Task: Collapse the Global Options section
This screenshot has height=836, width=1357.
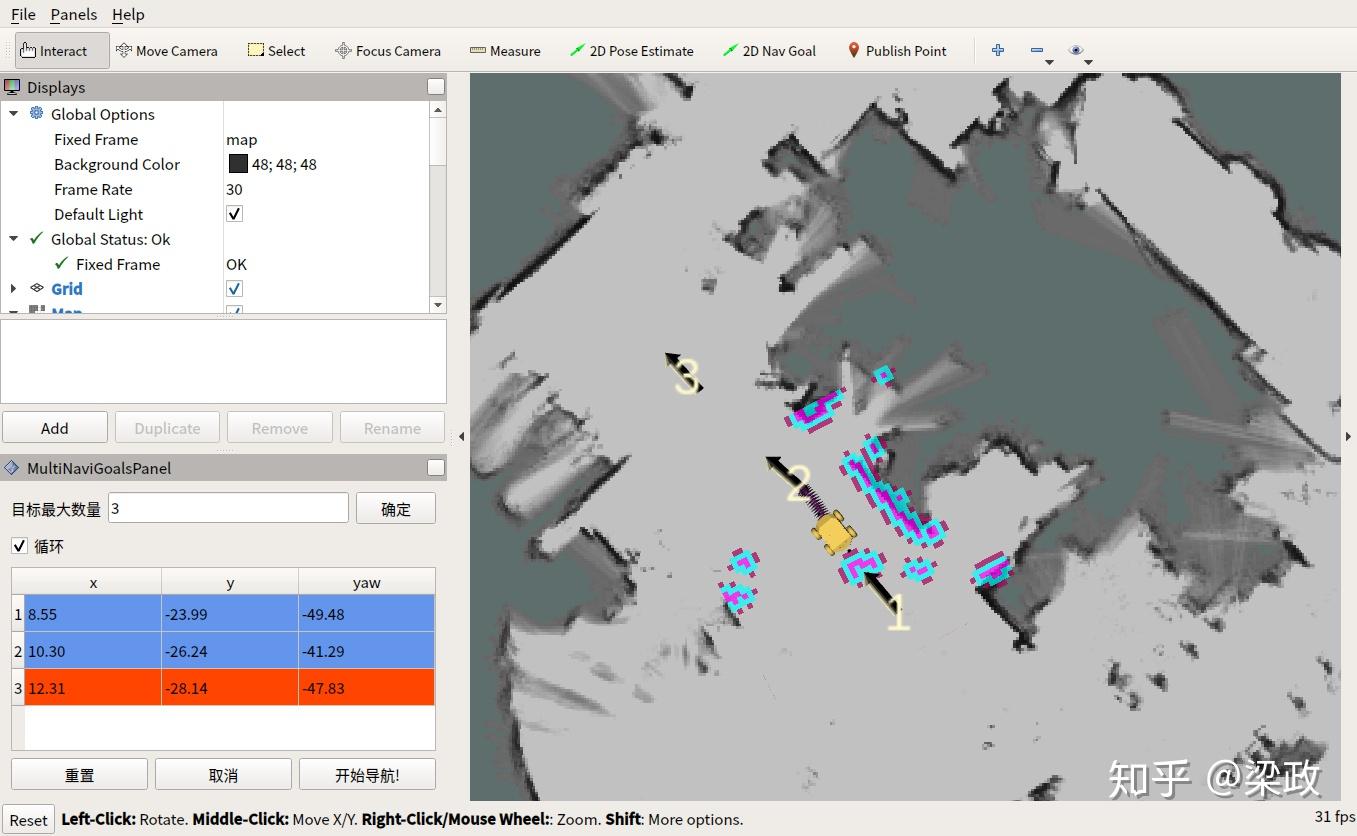Action: click(13, 114)
